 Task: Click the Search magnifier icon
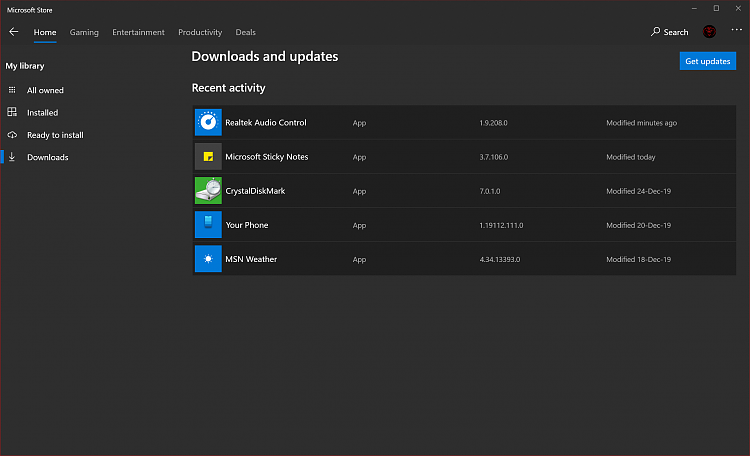pos(655,32)
